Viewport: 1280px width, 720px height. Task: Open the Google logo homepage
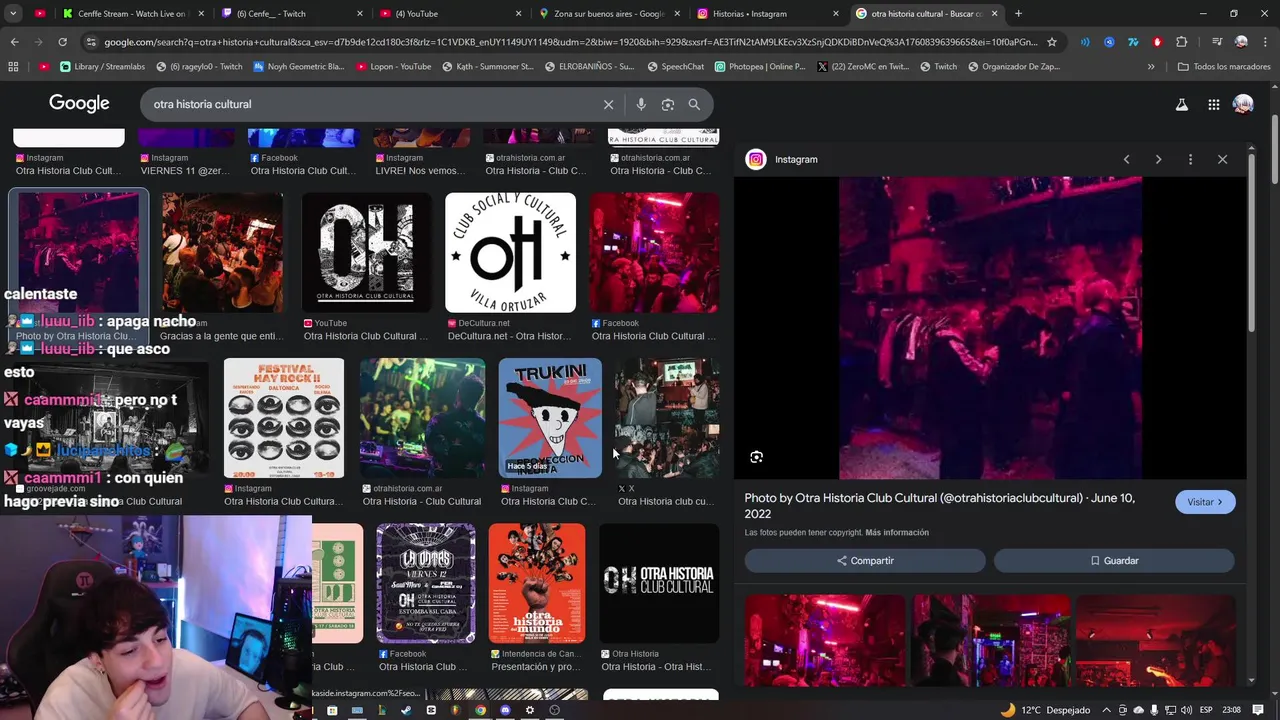coord(79,104)
